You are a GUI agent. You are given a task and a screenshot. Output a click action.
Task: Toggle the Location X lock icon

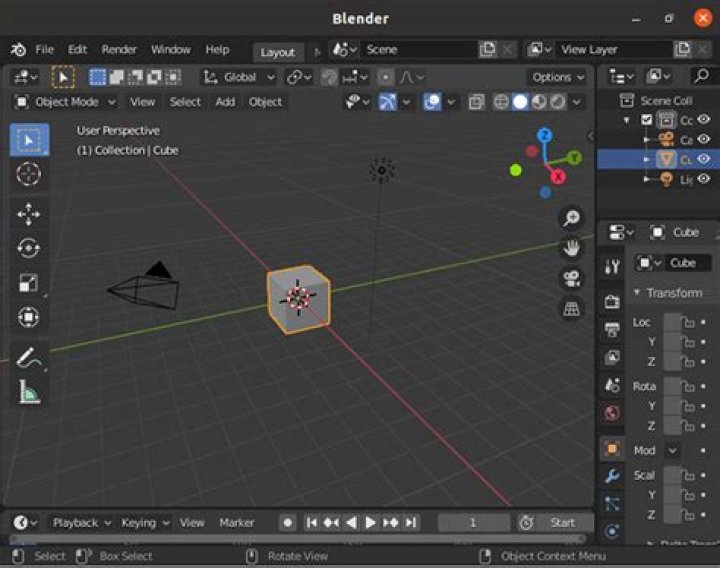tap(688, 323)
